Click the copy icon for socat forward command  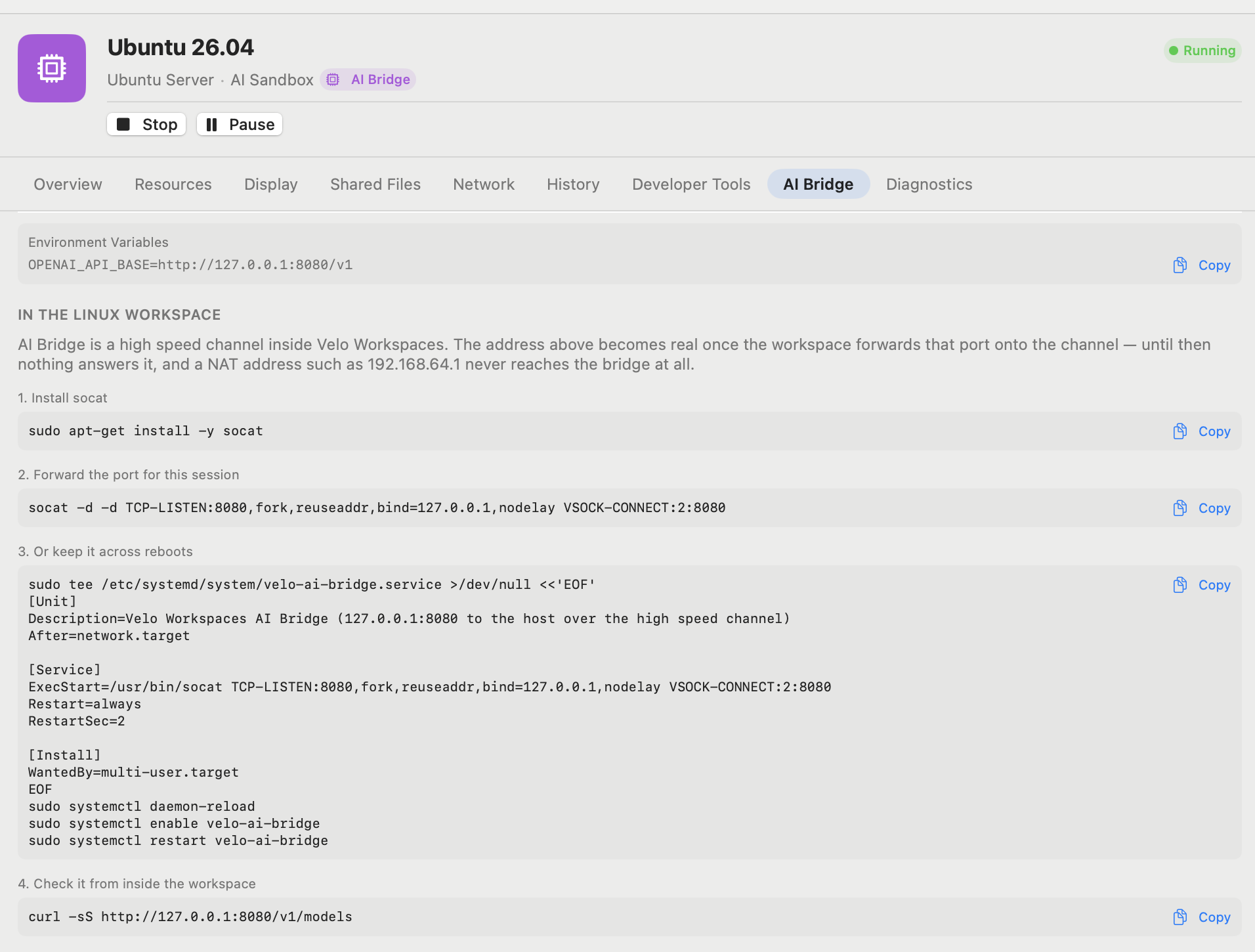click(1180, 508)
